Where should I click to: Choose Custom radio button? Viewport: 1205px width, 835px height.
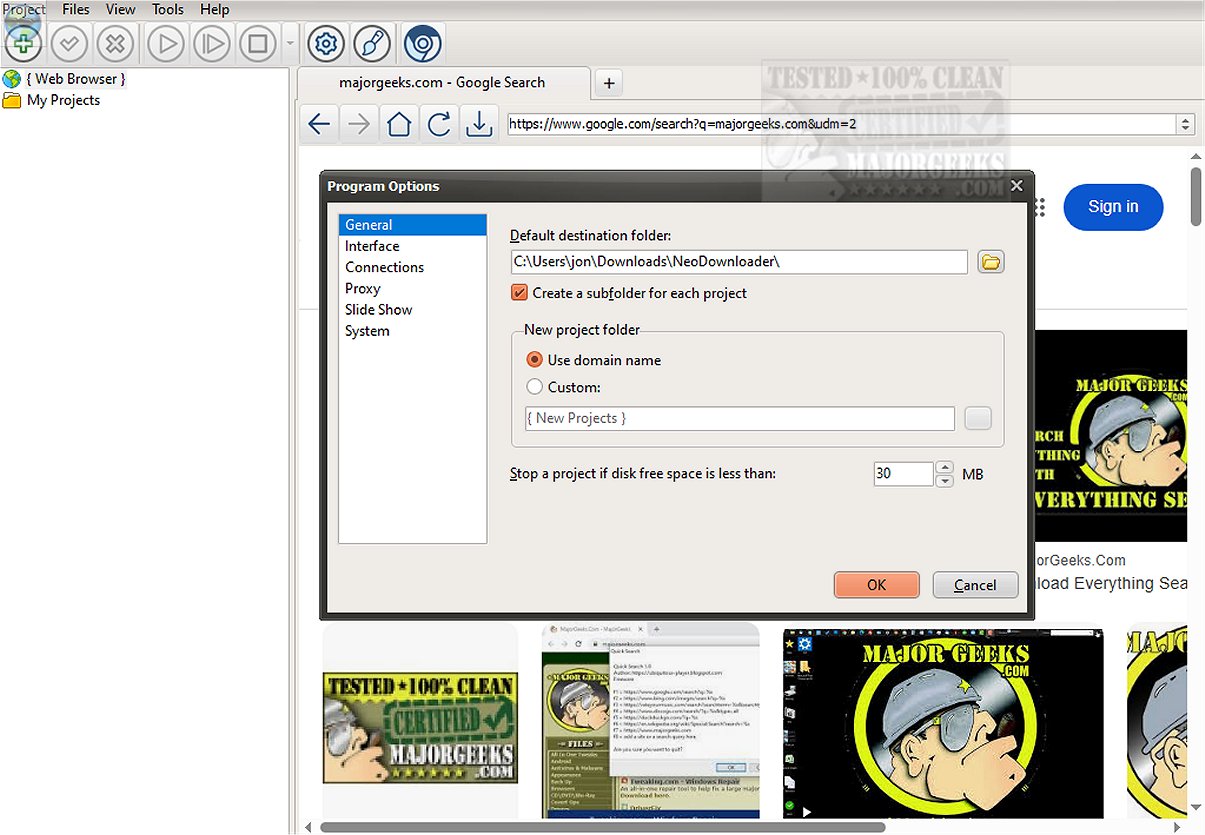[534, 387]
